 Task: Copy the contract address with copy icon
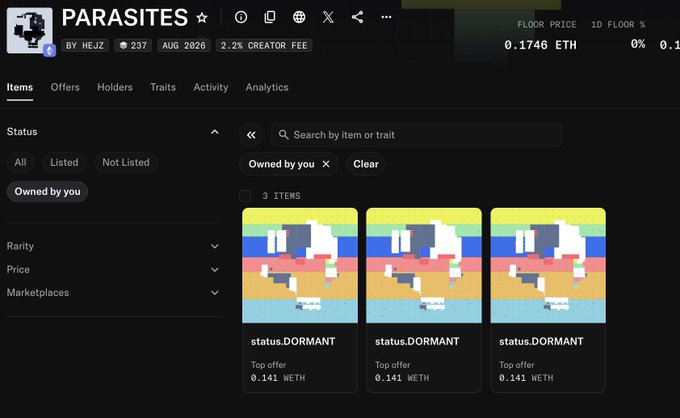tap(270, 17)
